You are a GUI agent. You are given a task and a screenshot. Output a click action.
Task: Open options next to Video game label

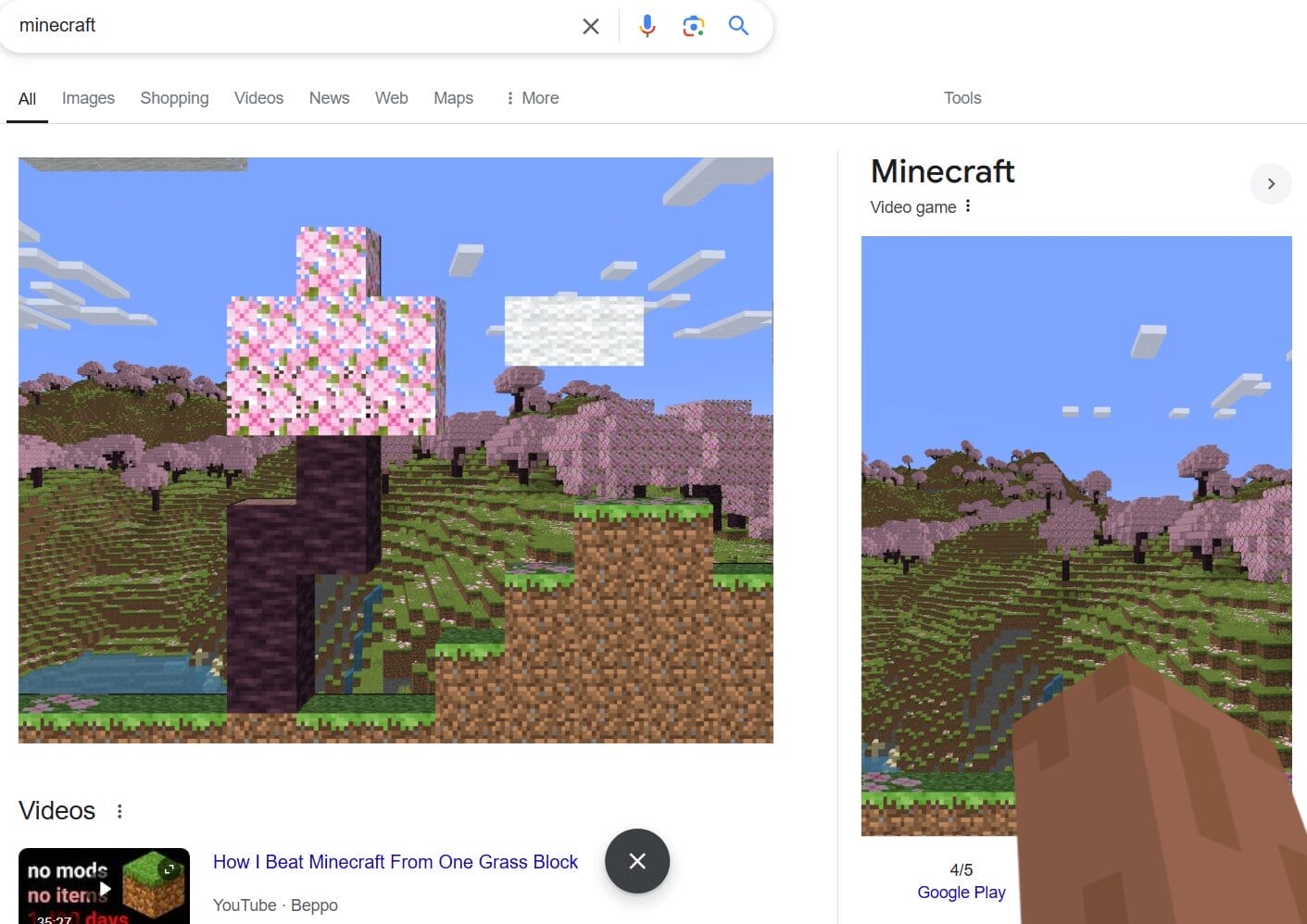[967, 206]
